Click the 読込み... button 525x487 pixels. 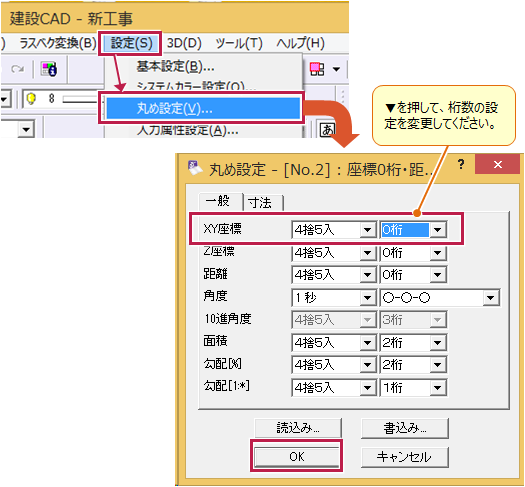tap(298, 428)
